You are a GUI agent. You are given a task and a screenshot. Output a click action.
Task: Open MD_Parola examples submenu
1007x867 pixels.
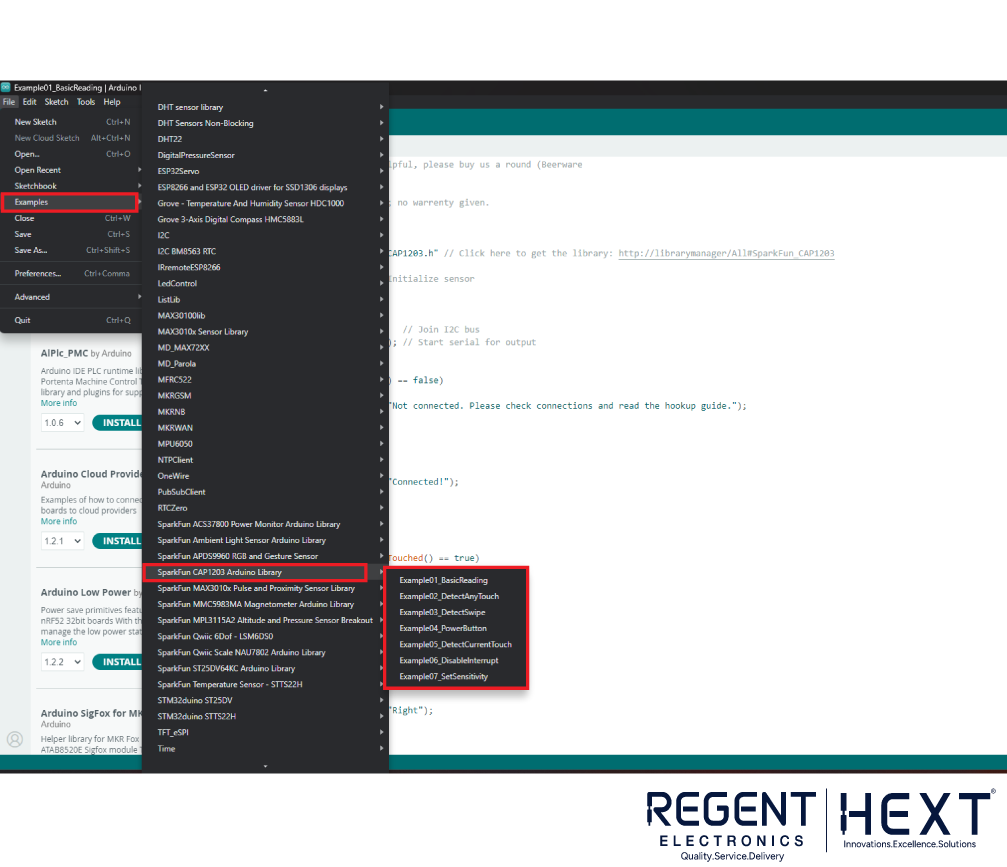coord(265,364)
